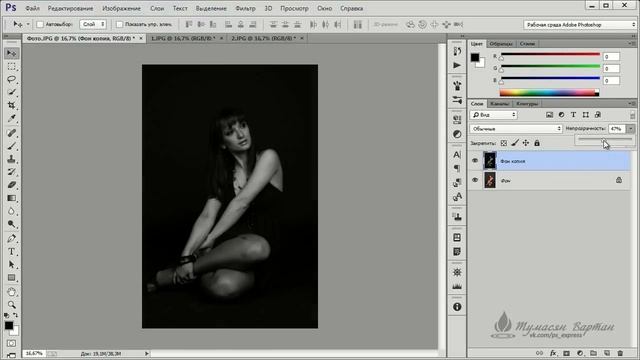Open the Layers panel flyout menu

click(x=631, y=103)
